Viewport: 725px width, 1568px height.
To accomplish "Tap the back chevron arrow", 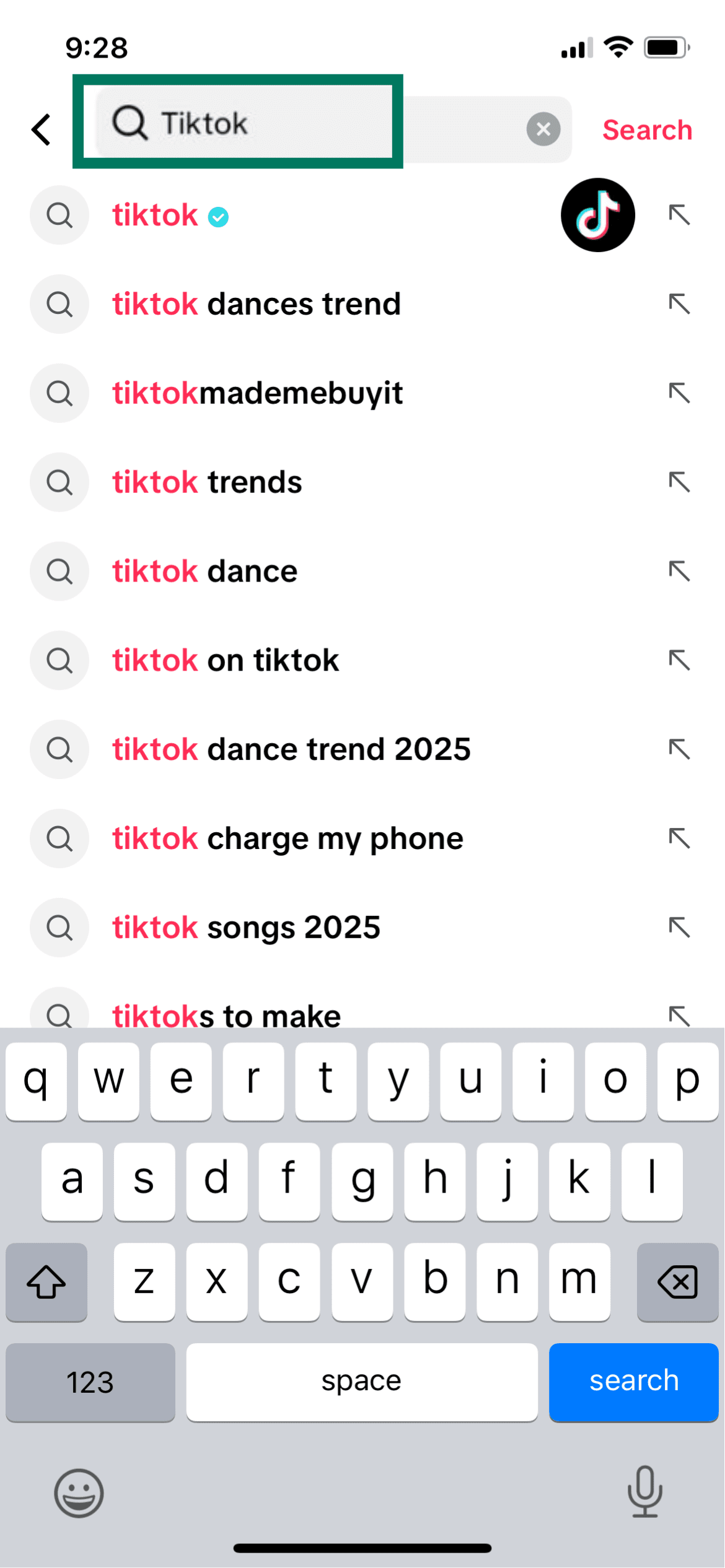I will click(40, 129).
